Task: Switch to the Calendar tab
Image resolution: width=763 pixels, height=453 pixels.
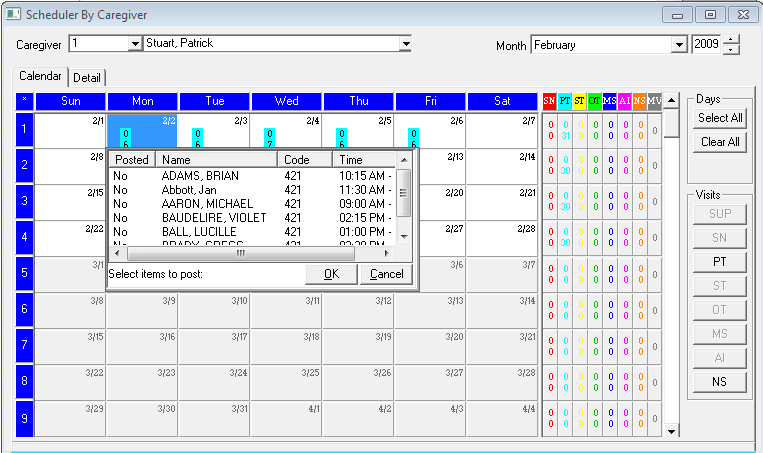Action: tap(40, 77)
